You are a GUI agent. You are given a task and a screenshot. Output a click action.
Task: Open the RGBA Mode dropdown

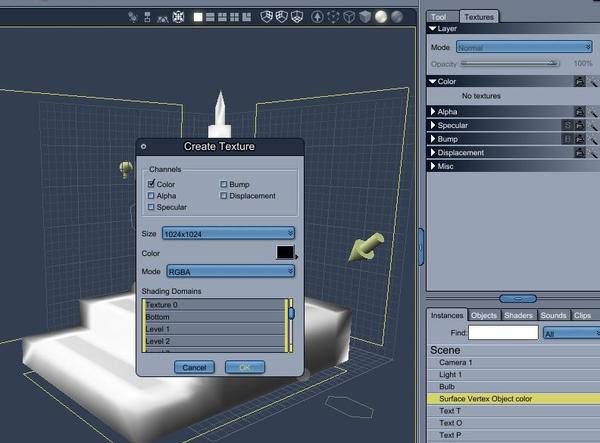[x=231, y=271]
